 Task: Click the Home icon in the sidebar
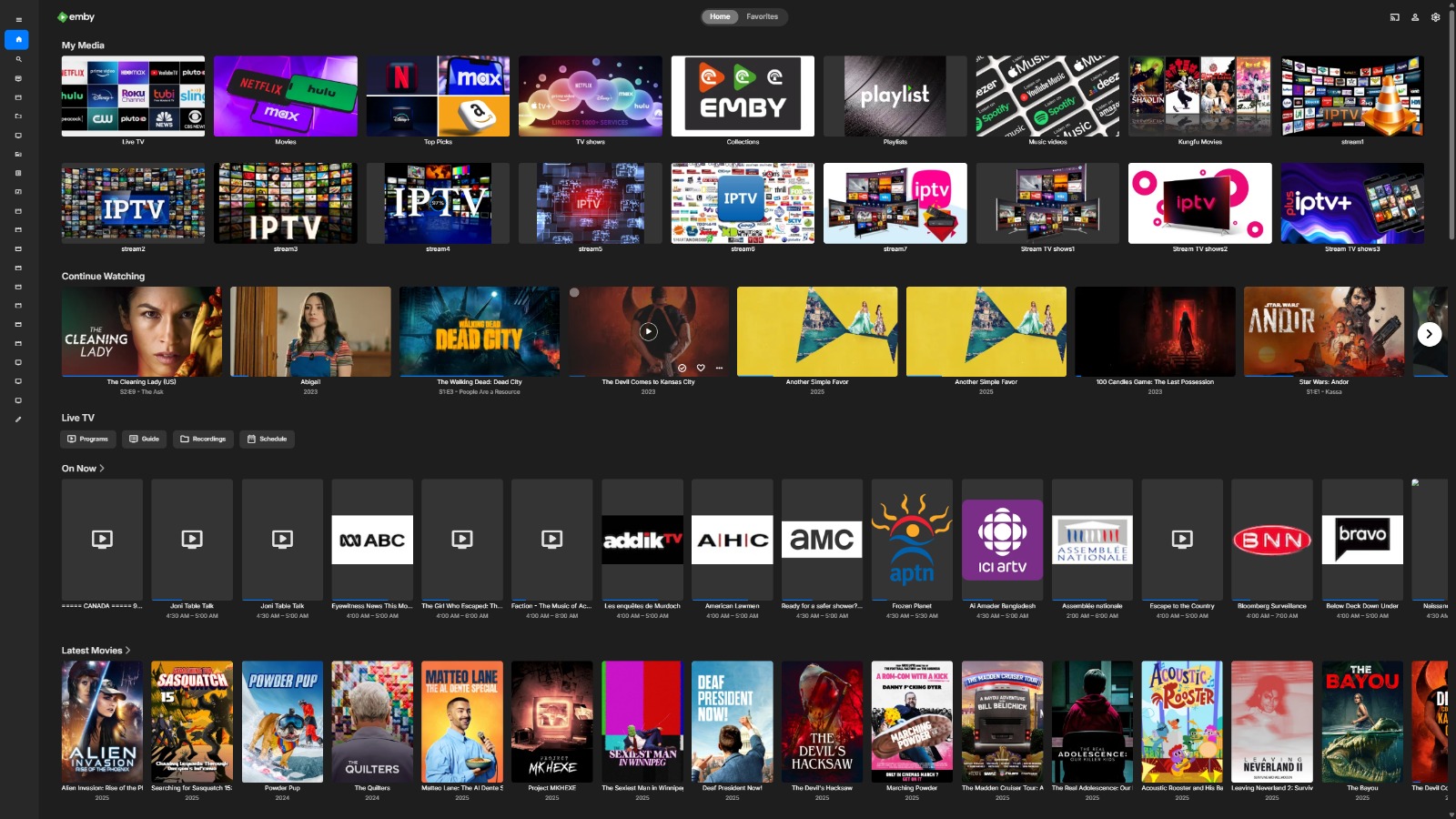click(x=17, y=39)
